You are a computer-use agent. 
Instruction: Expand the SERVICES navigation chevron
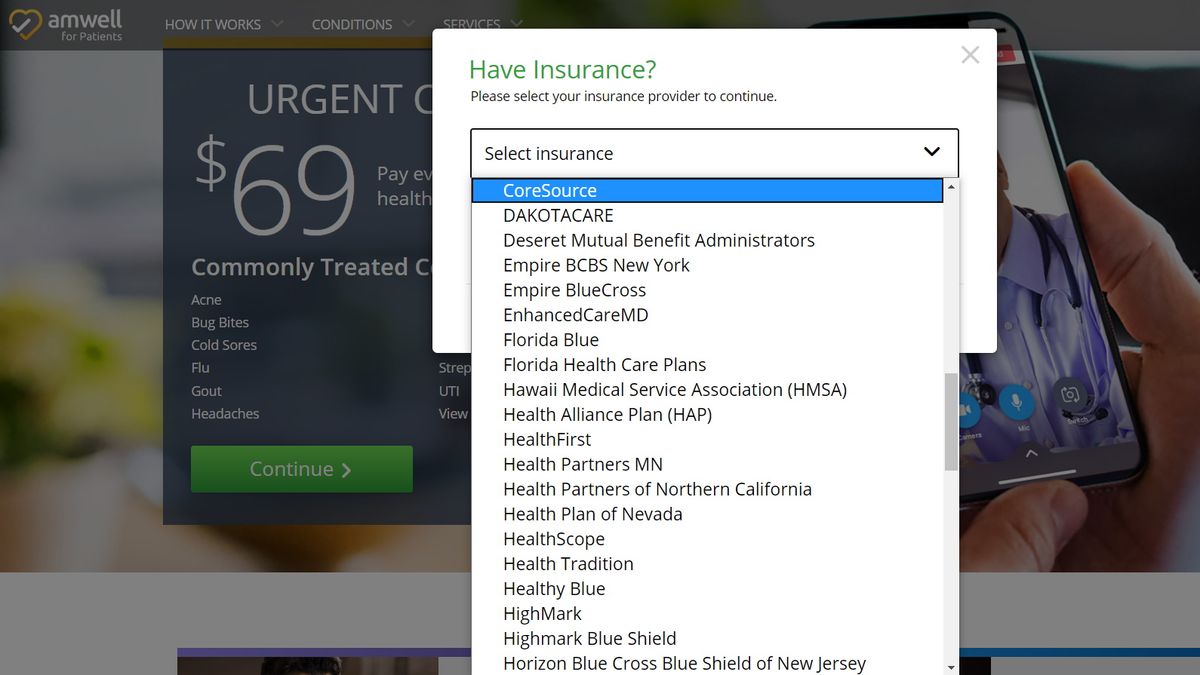tap(516, 24)
